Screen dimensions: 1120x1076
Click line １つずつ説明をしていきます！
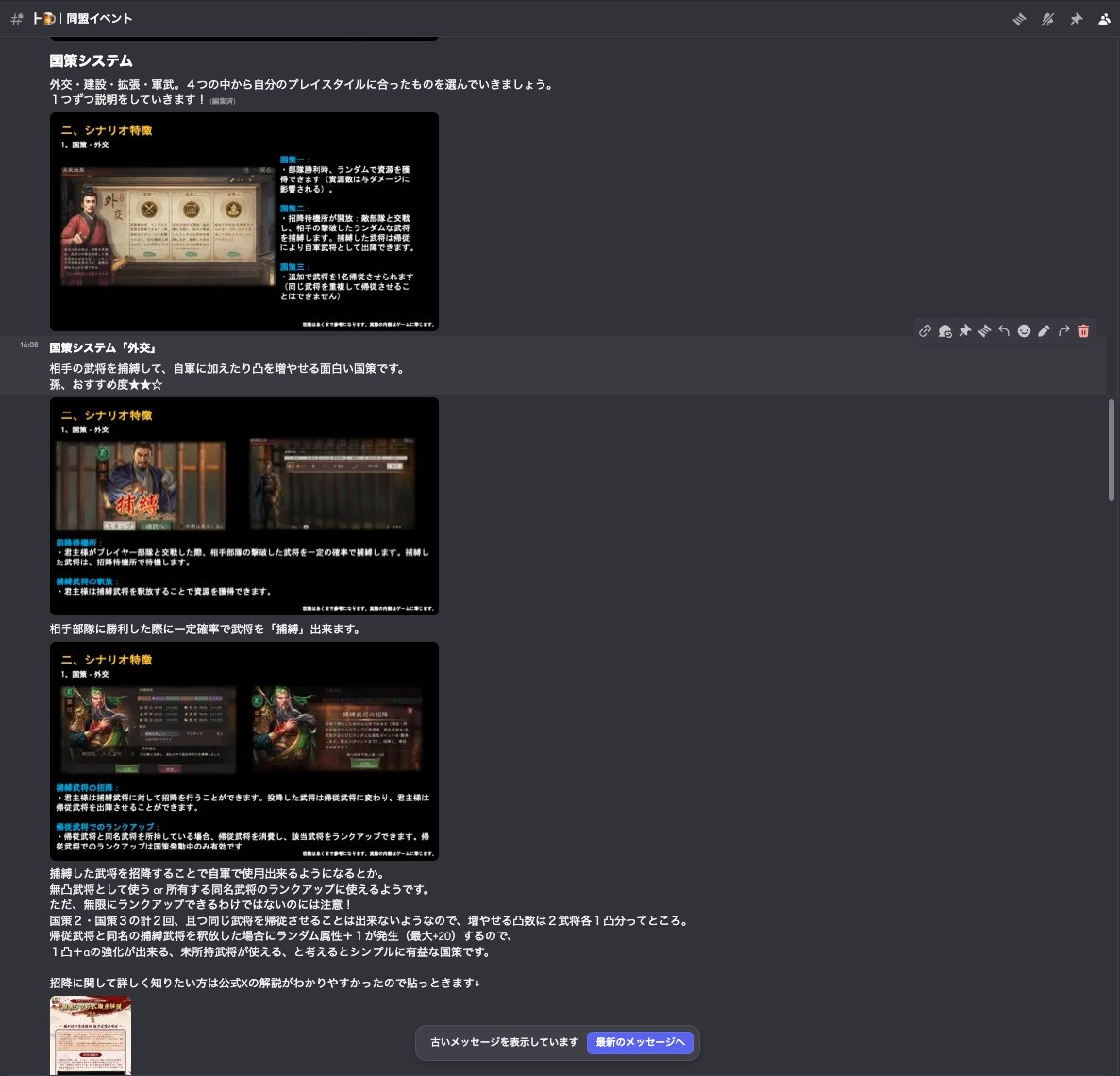(x=128, y=99)
